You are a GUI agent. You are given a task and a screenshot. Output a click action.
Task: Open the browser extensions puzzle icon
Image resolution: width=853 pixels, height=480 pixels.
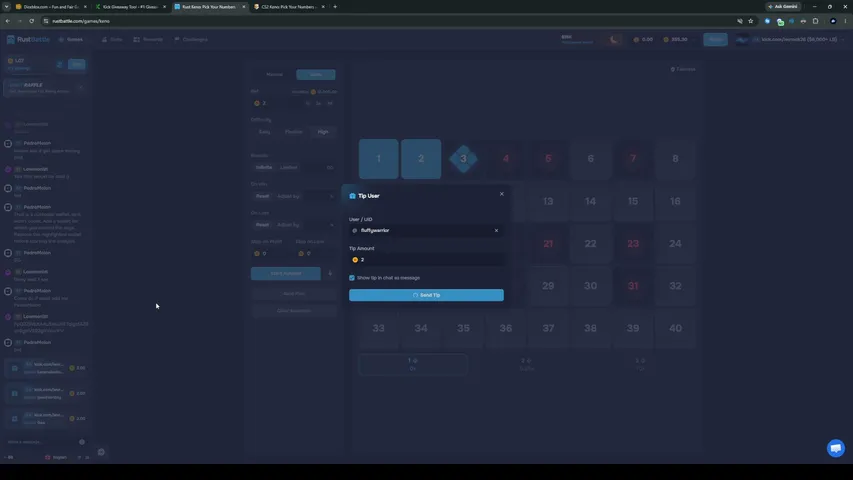click(x=815, y=21)
